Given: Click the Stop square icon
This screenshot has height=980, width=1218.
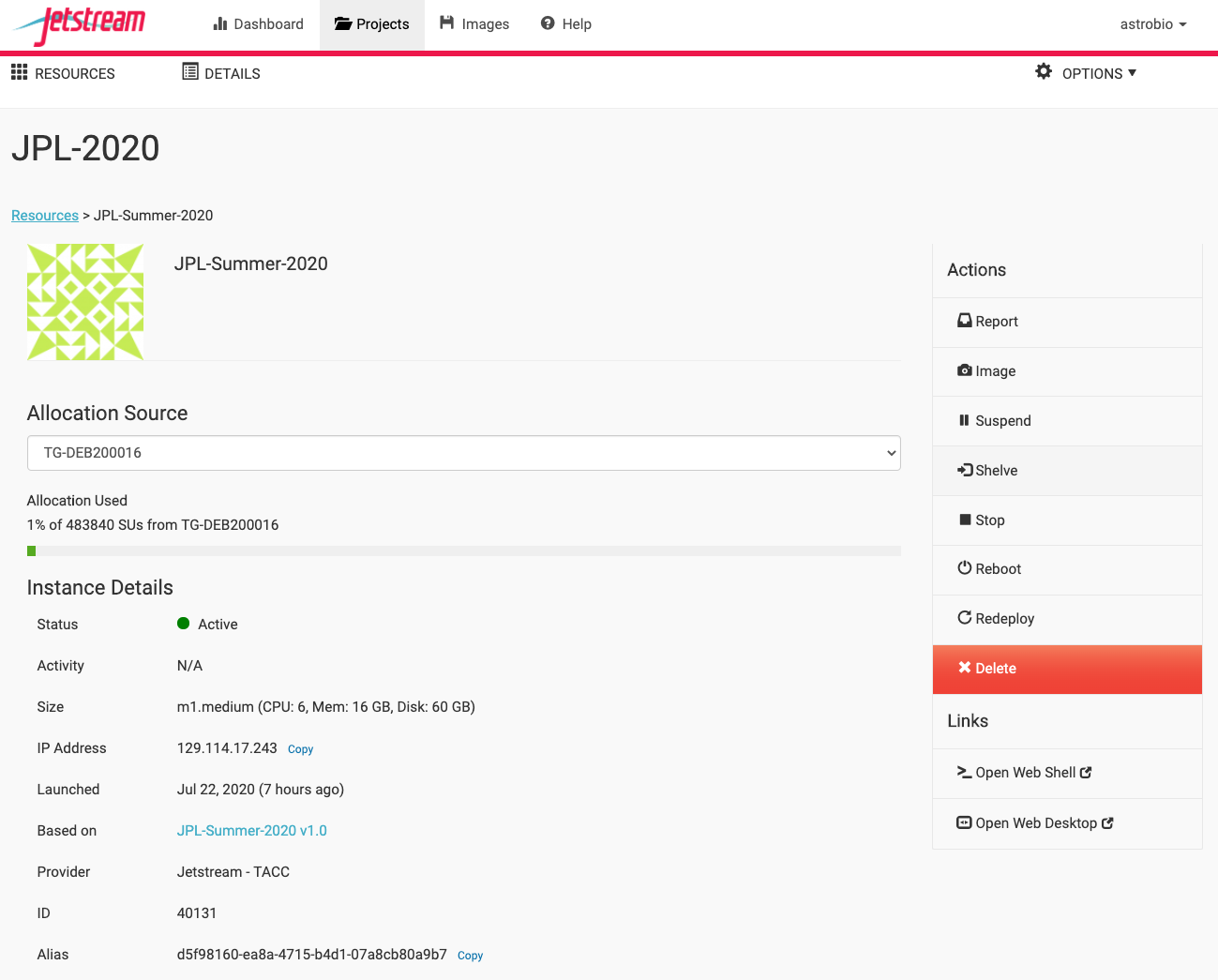Looking at the screenshot, I should (x=965, y=520).
